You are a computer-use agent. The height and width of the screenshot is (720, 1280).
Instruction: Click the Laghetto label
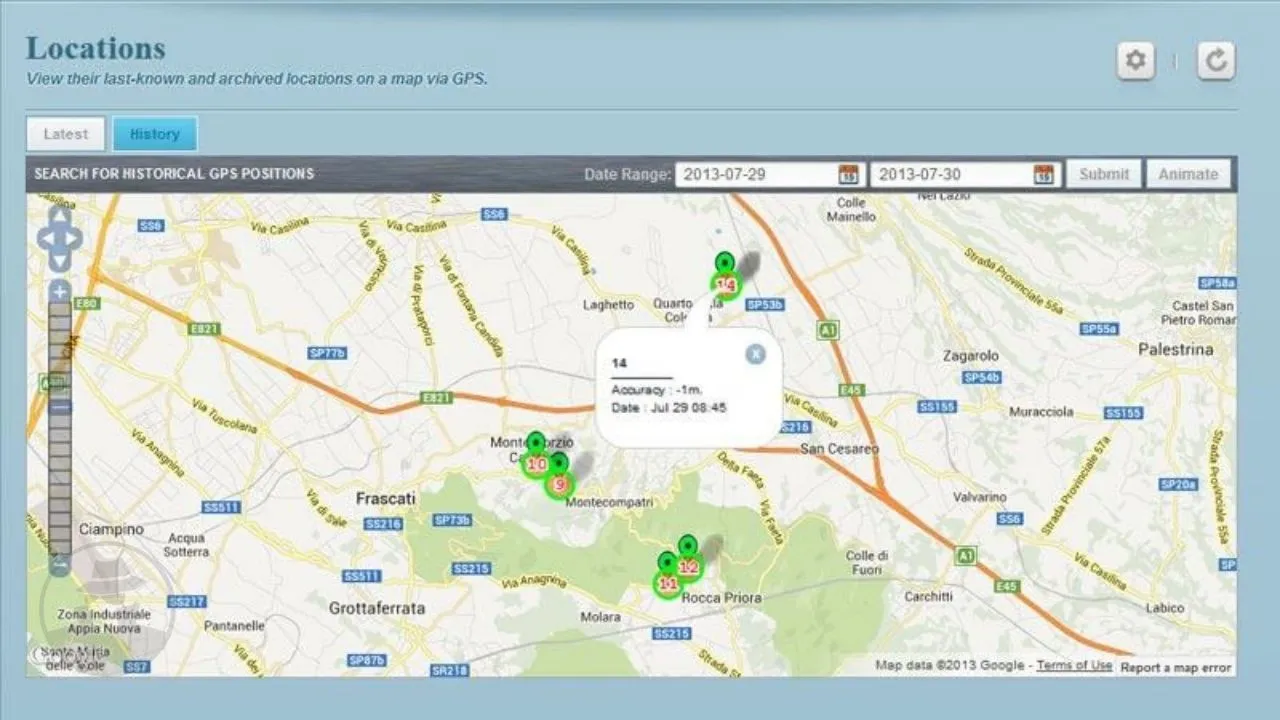pyautogui.click(x=608, y=305)
